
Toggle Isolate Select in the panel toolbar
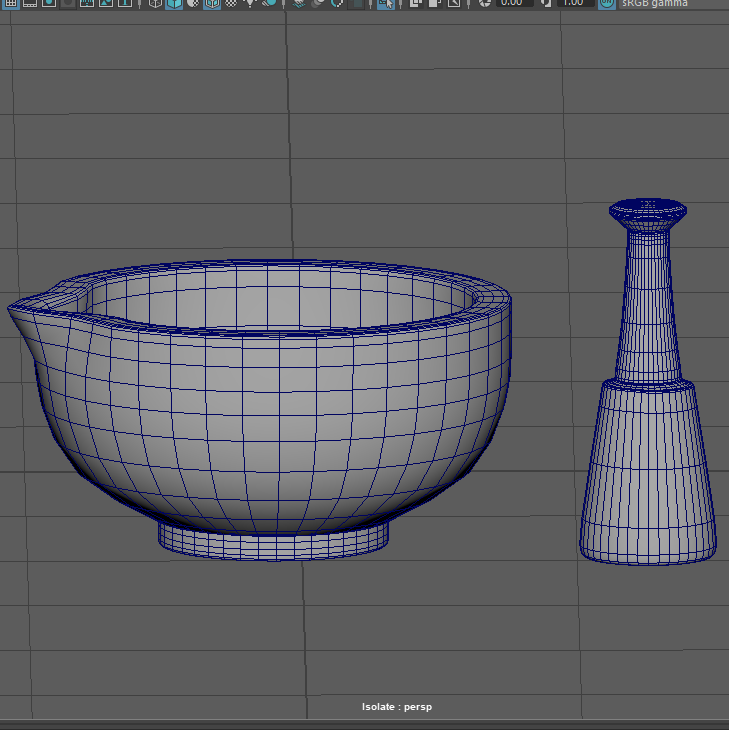385,3
